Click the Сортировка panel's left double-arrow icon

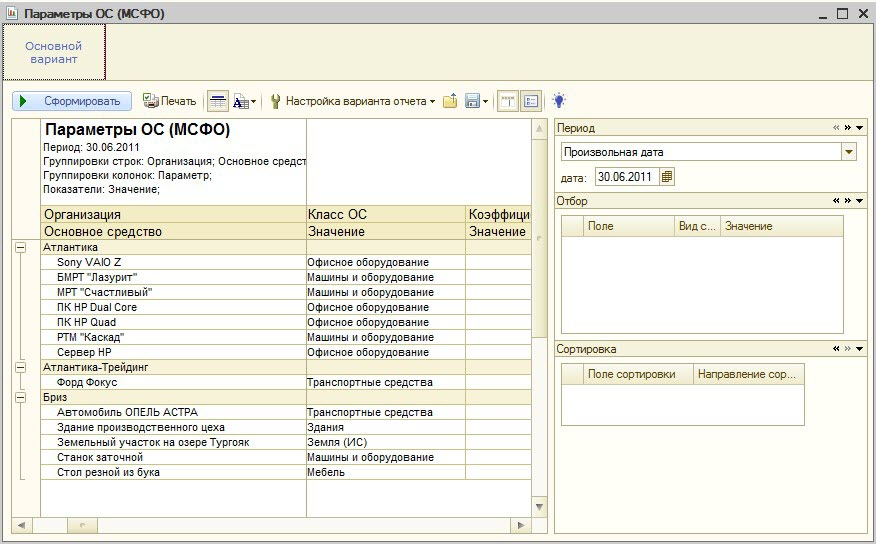click(836, 349)
